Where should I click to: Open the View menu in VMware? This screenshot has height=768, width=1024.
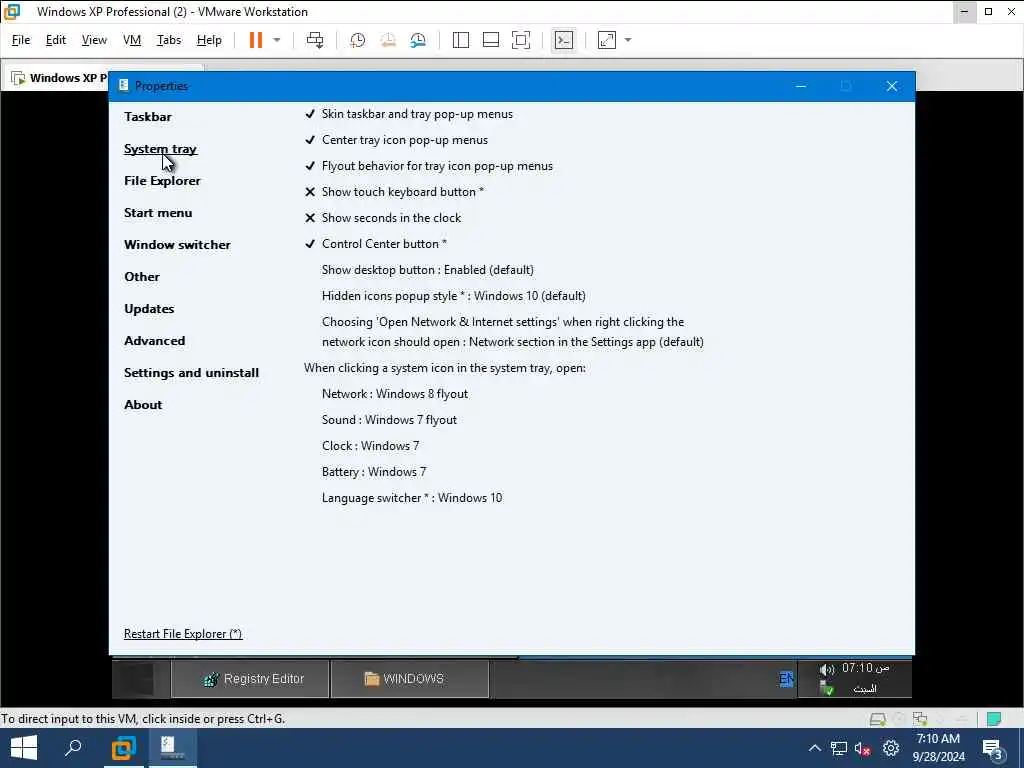click(94, 40)
